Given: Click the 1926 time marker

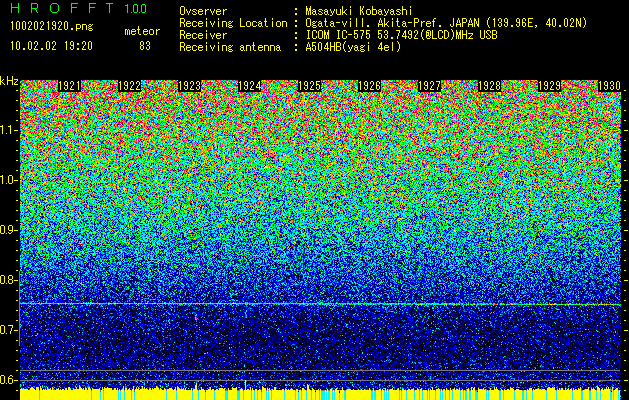Looking at the screenshot, I should click(369, 86).
